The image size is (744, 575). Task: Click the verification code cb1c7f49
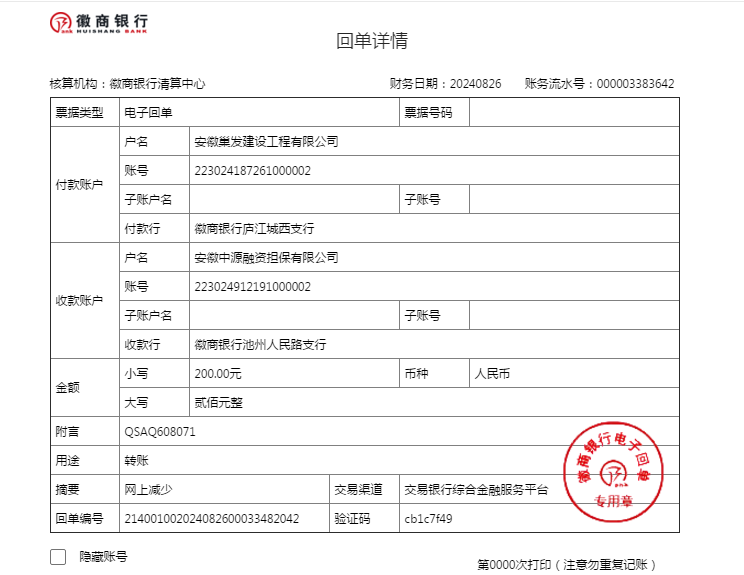[428, 519]
